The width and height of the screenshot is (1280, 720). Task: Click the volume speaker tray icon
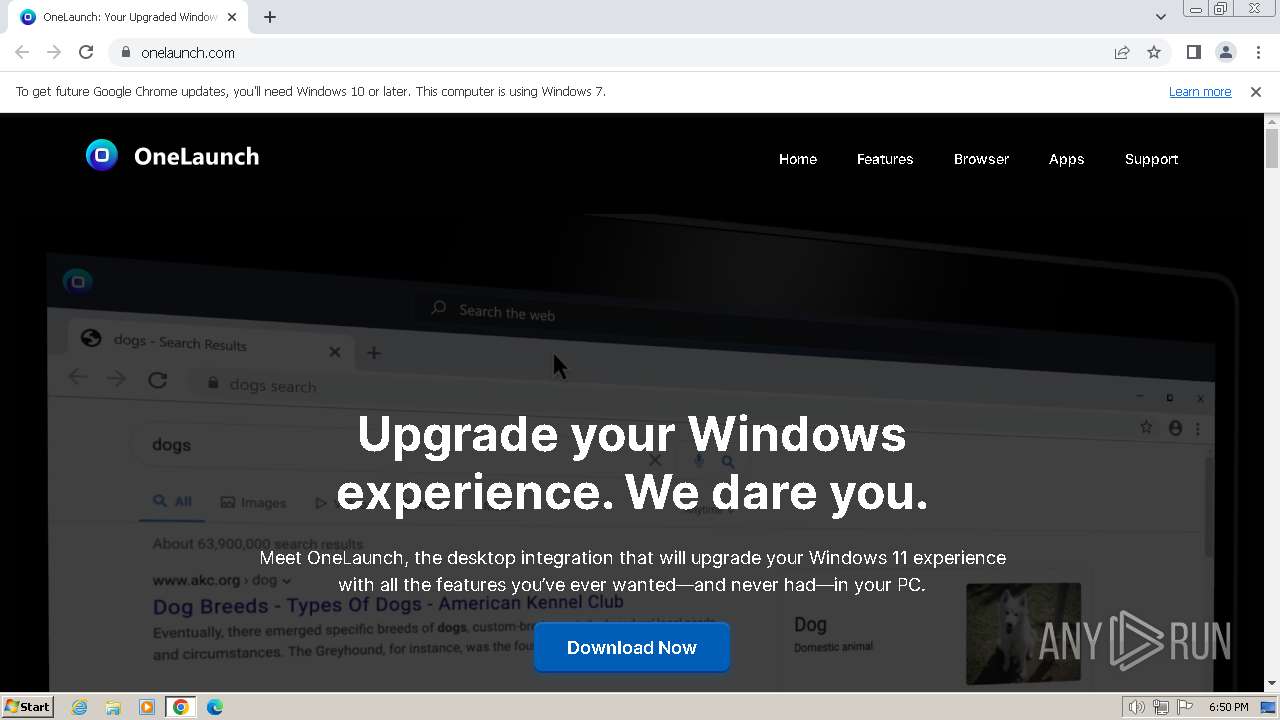point(1136,707)
